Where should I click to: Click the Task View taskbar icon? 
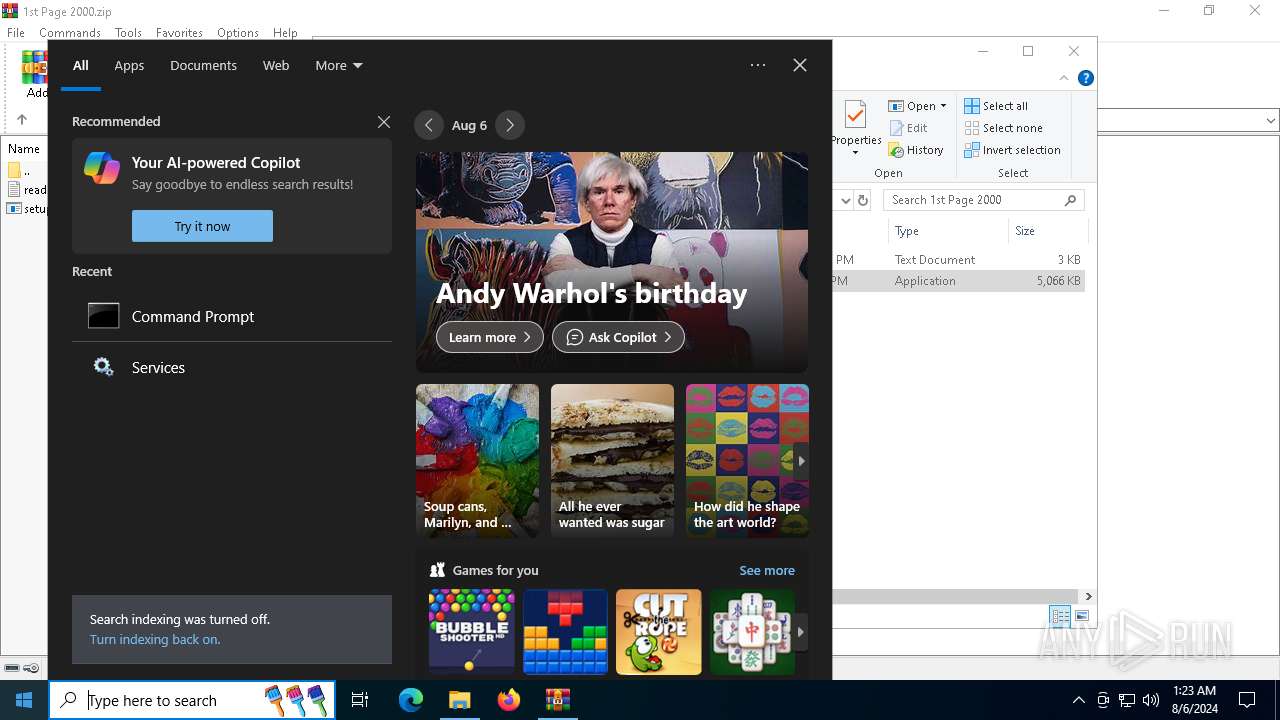pyautogui.click(x=360, y=700)
